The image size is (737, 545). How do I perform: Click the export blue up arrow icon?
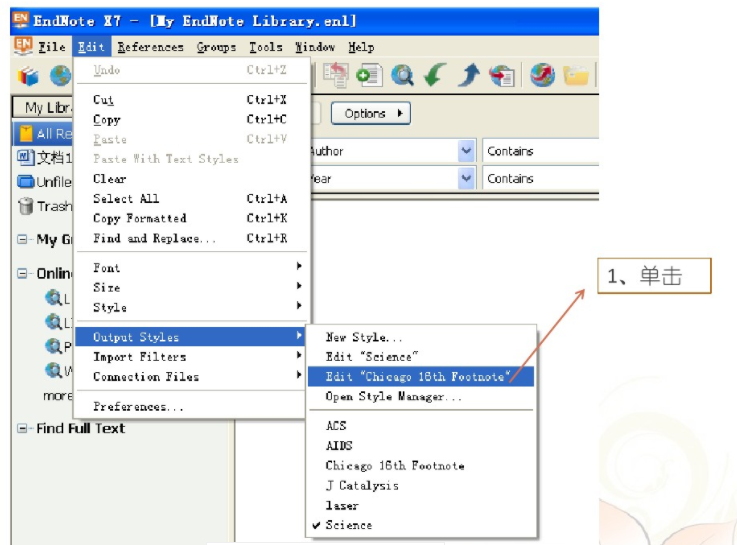(469, 75)
